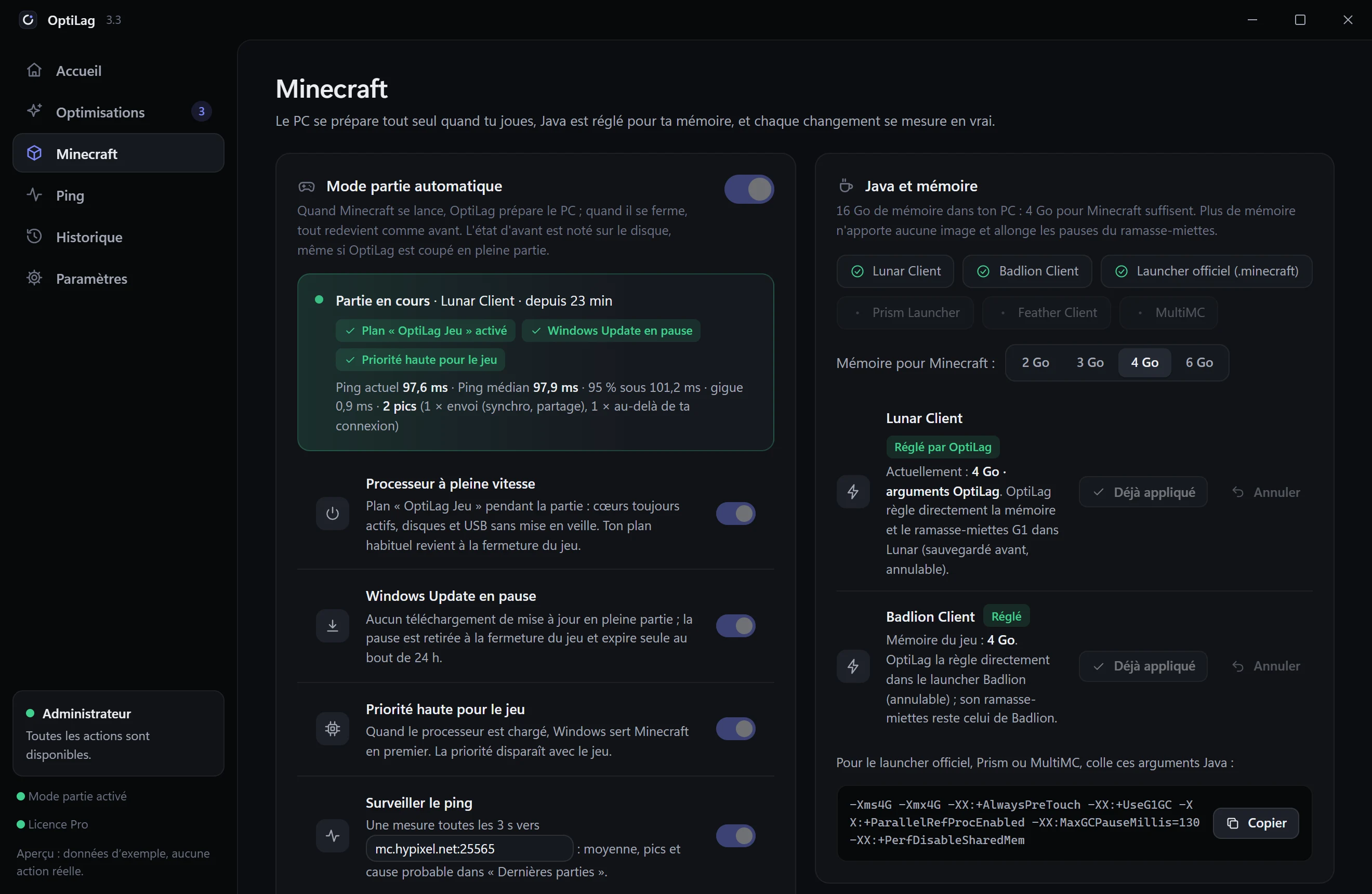Disable Processeur à pleine vitesse switch
The width and height of the screenshot is (1372, 894).
click(735, 514)
